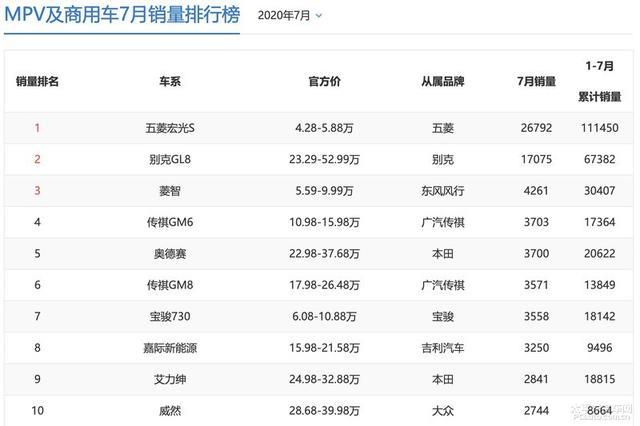Open the 菱智 model link
The image size is (640, 426).
(x=170, y=191)
